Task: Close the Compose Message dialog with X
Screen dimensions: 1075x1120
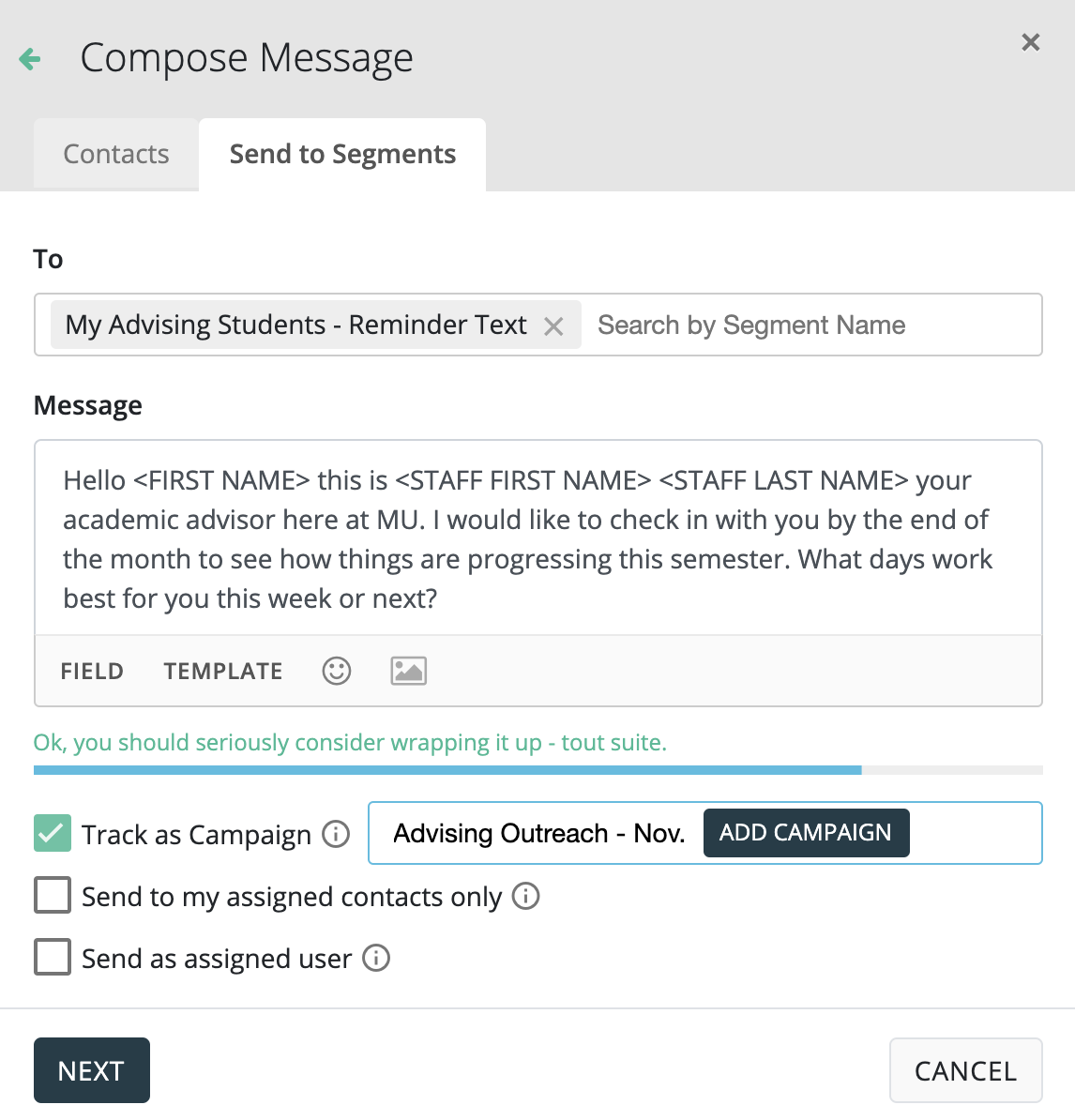Action: click(x=1030, y=42)
